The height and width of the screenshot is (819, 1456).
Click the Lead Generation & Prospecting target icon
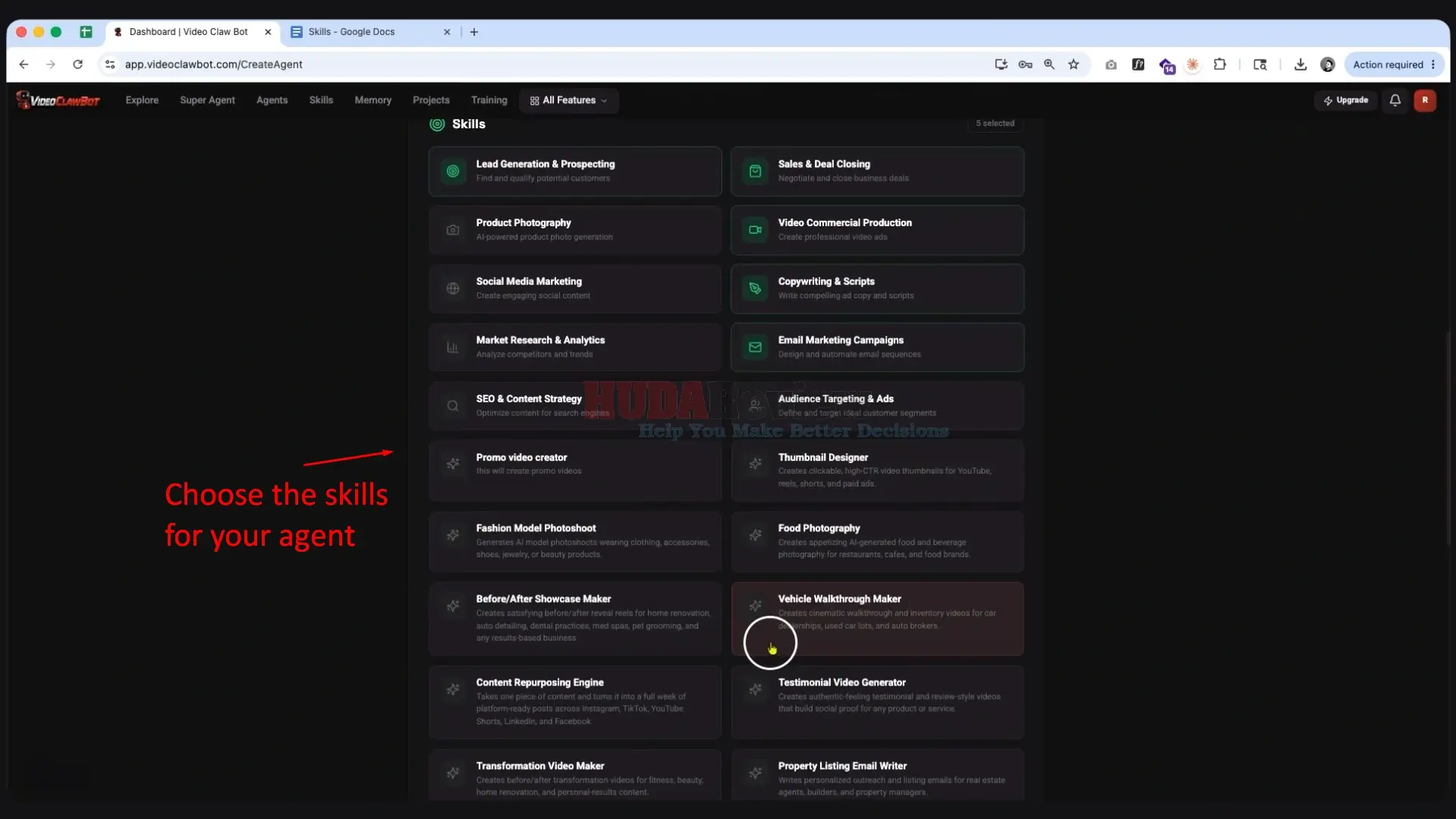[x=453, y=172]
